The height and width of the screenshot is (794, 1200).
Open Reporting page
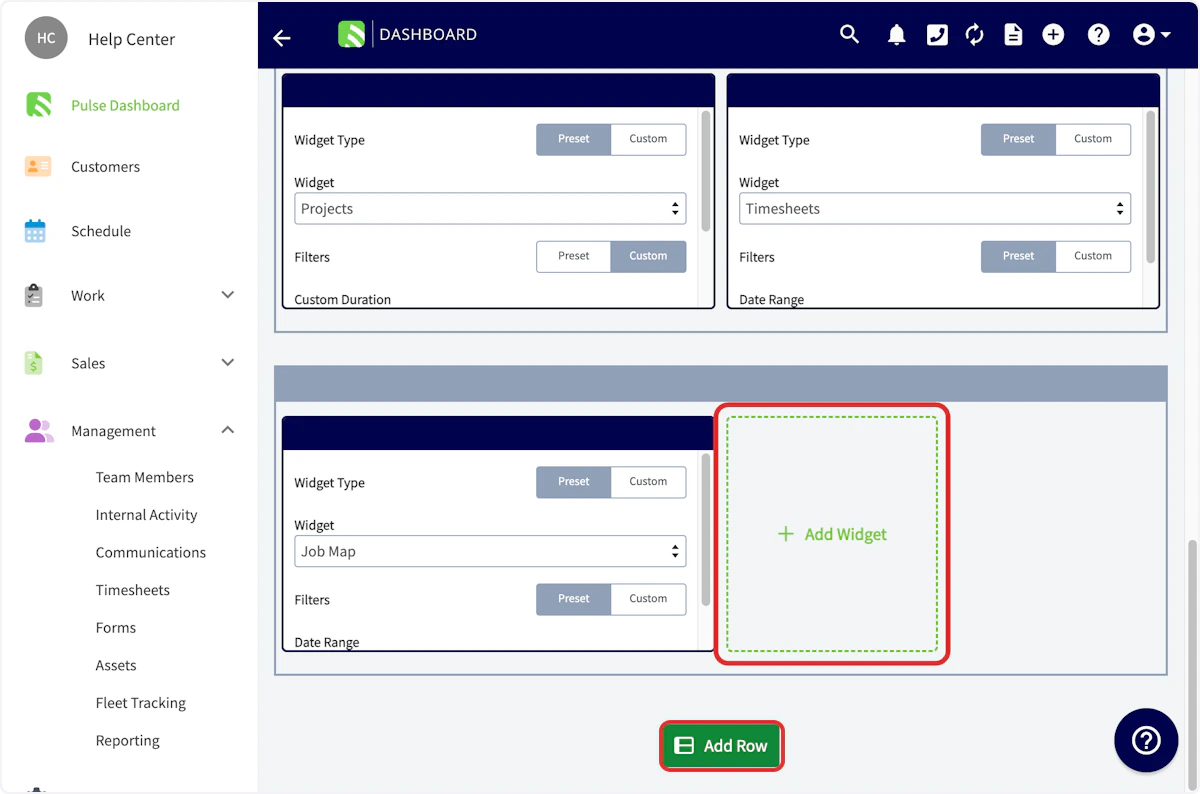tap(128, 741)
